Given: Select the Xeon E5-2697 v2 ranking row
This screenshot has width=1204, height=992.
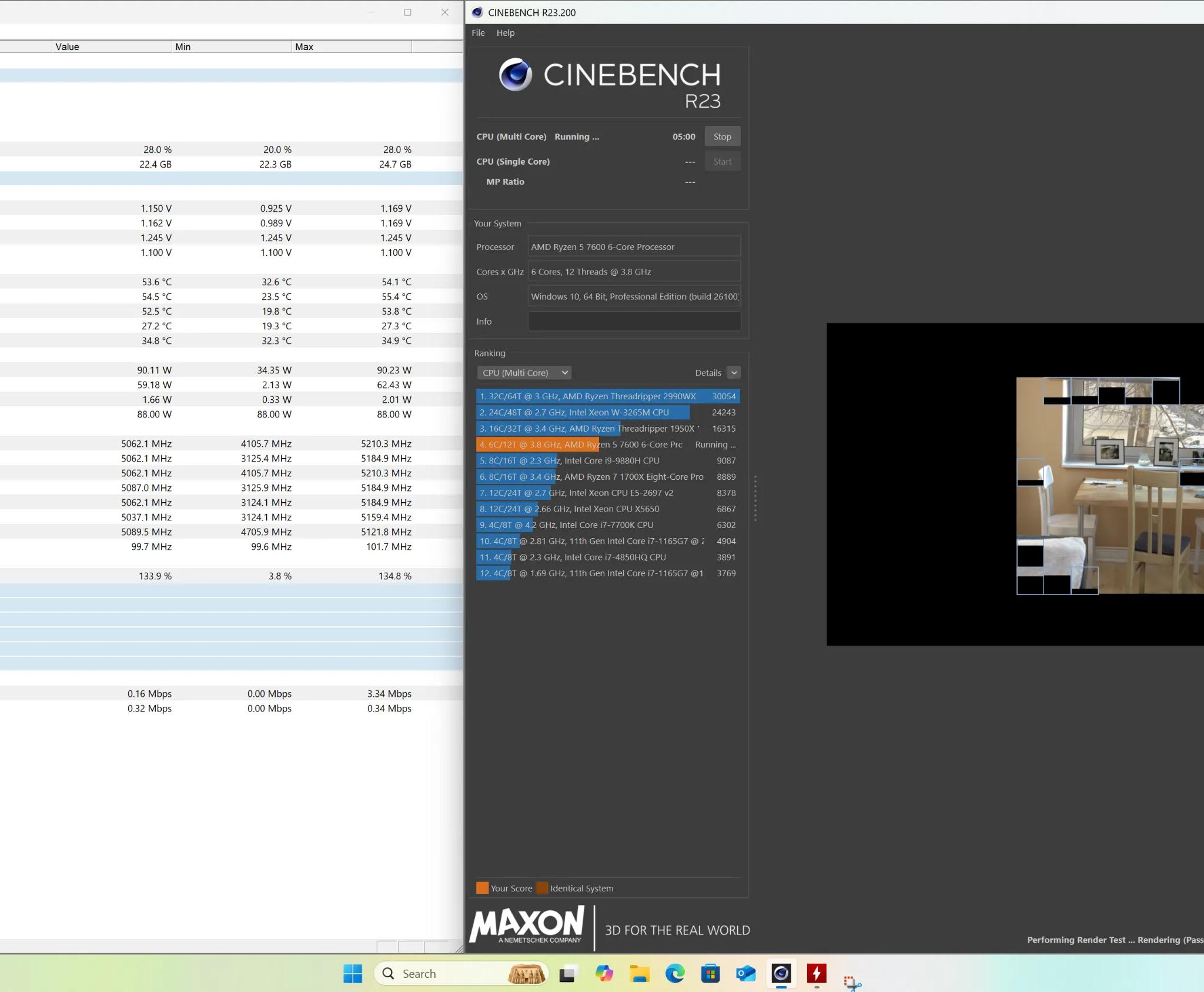Looking at the screenshot, I should [608, 493].
